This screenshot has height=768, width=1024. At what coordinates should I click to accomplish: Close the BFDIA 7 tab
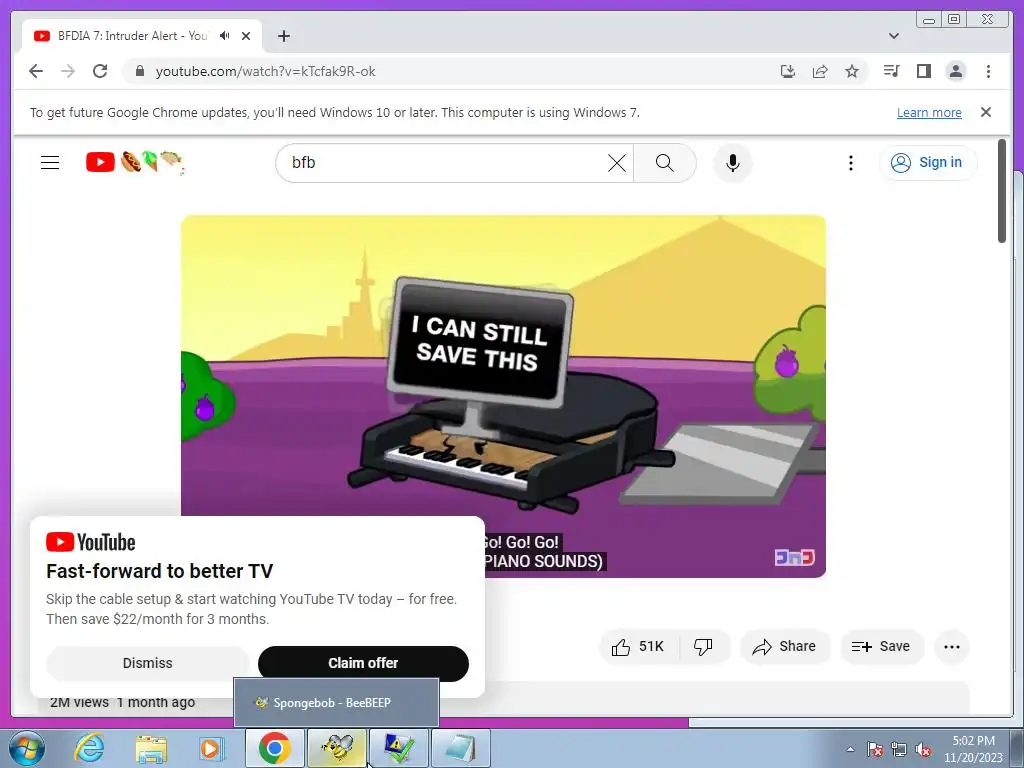point(246,36)
